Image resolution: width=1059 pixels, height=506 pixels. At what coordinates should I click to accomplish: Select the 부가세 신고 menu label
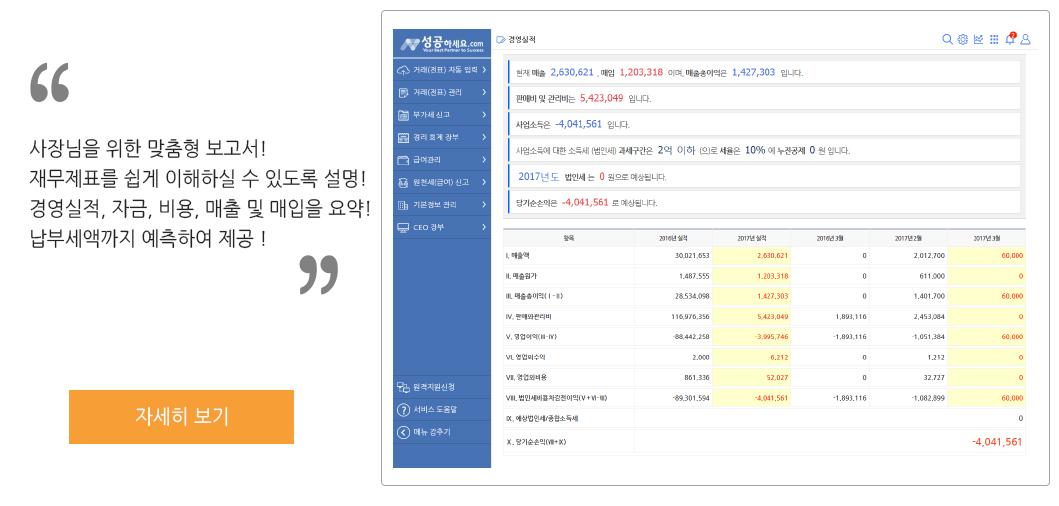(x=432, y=115)
